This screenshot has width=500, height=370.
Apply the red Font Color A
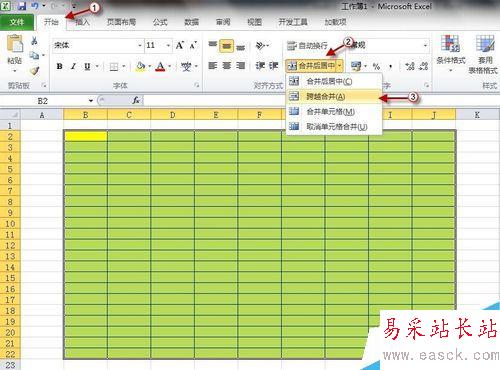pyautogui.click(x=161, y=67)
